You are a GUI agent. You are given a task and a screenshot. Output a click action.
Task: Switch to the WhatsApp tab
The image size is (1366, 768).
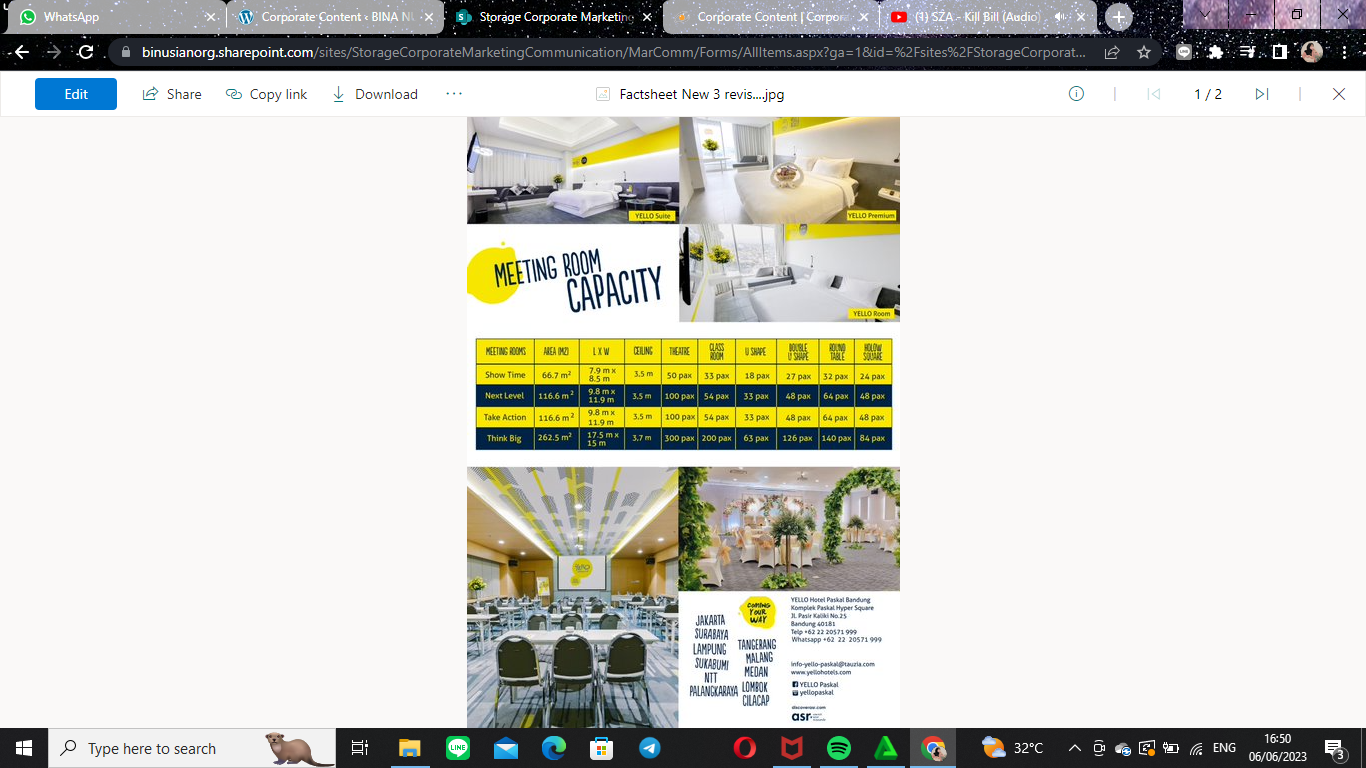coord(113,17)
